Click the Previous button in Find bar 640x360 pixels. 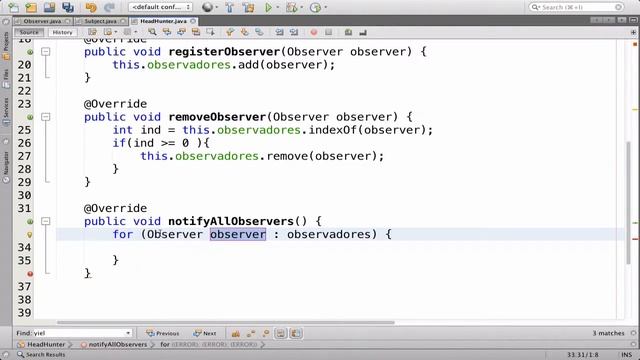162,333
